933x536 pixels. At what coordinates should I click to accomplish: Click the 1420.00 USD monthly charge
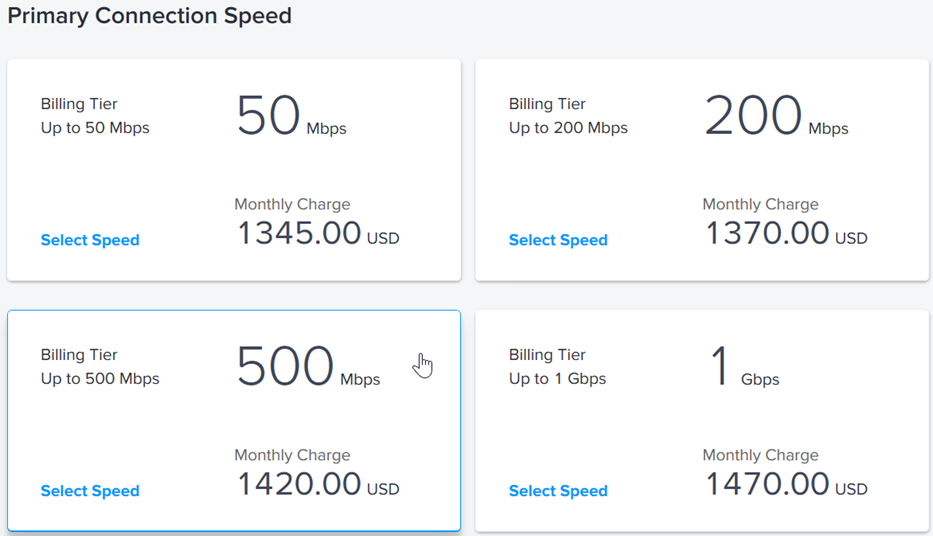318,484
